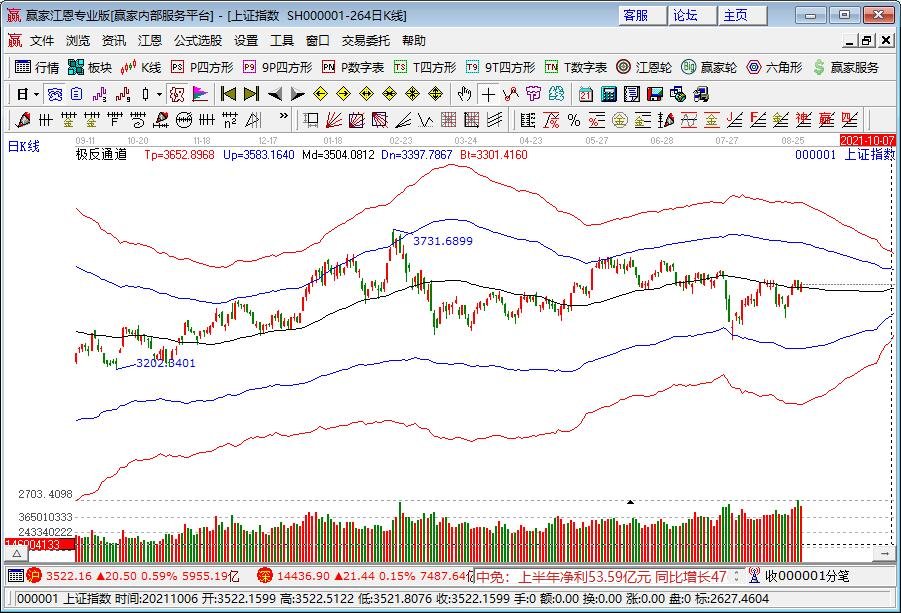The image size is (901, 613).
Task: Click the 9-step staircase indicator icon
Action: pyautogui.click(x=123, y=94)
